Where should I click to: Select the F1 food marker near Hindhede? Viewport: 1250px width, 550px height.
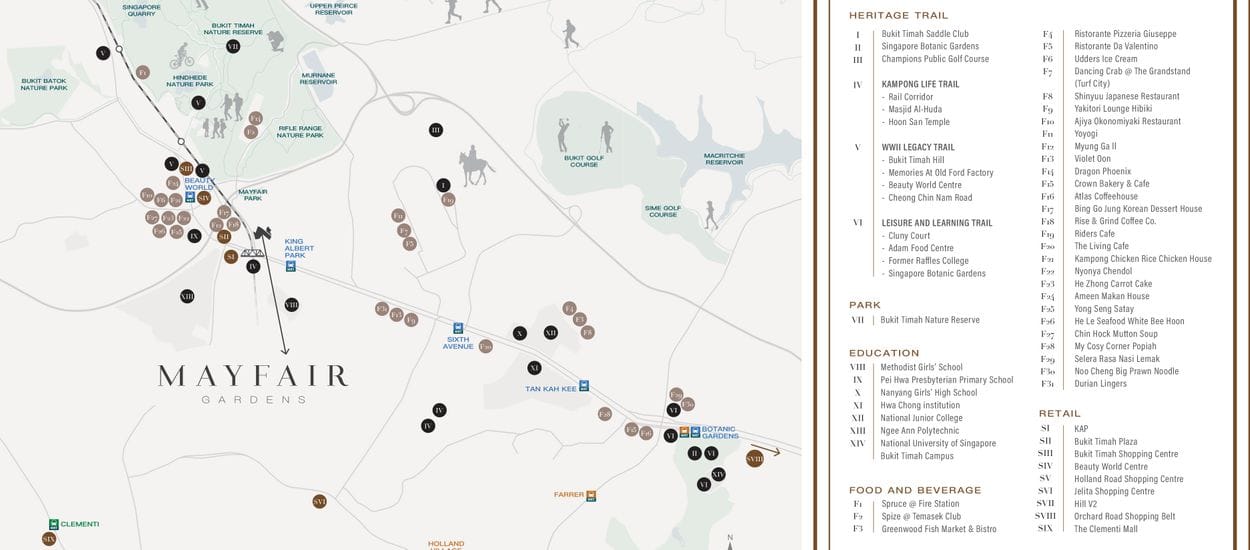click(142, 72)
